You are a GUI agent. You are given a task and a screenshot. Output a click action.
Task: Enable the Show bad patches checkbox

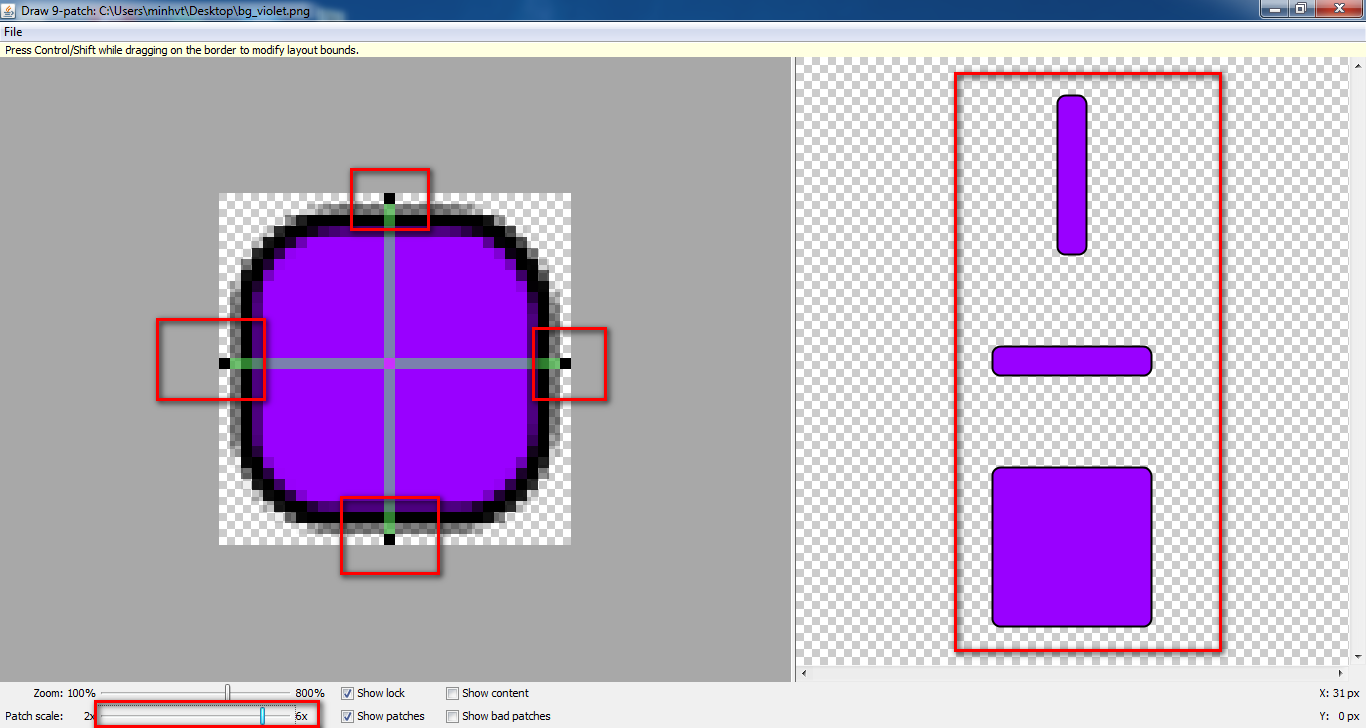tap(453, 716)
